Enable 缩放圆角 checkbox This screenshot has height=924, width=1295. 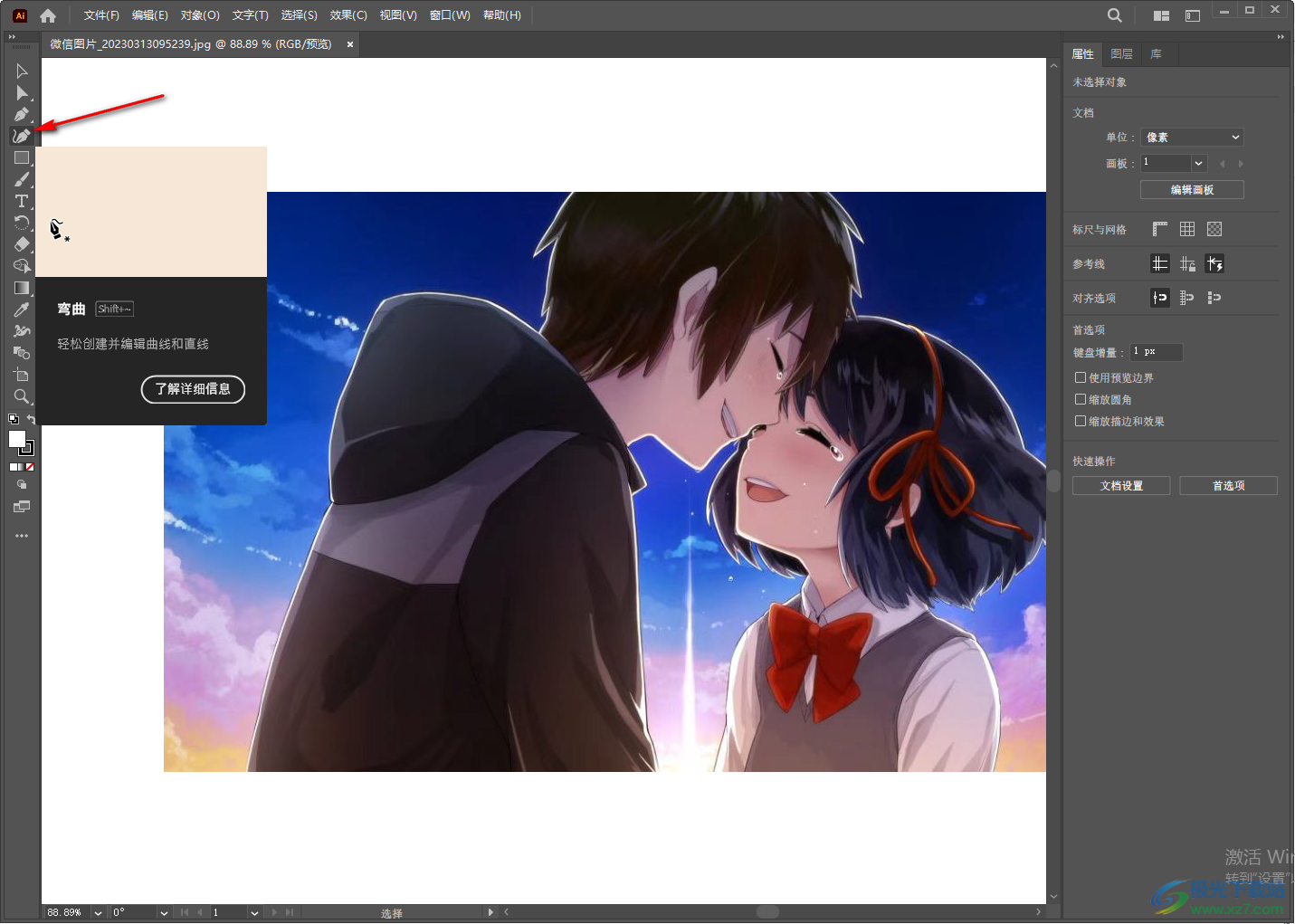(x=1081, y=399)
